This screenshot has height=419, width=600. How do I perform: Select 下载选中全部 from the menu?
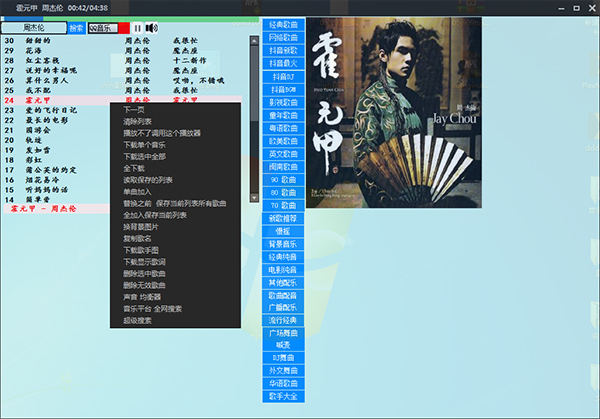144,157
